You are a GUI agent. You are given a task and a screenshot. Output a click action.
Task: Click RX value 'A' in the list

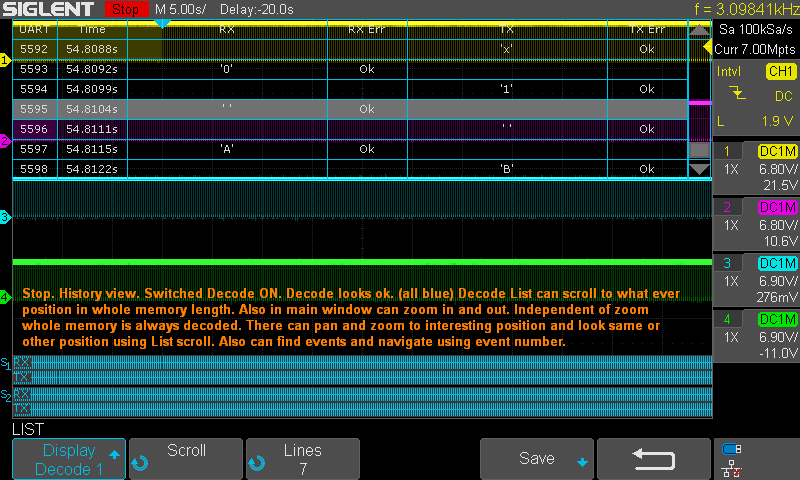[227, 149]
